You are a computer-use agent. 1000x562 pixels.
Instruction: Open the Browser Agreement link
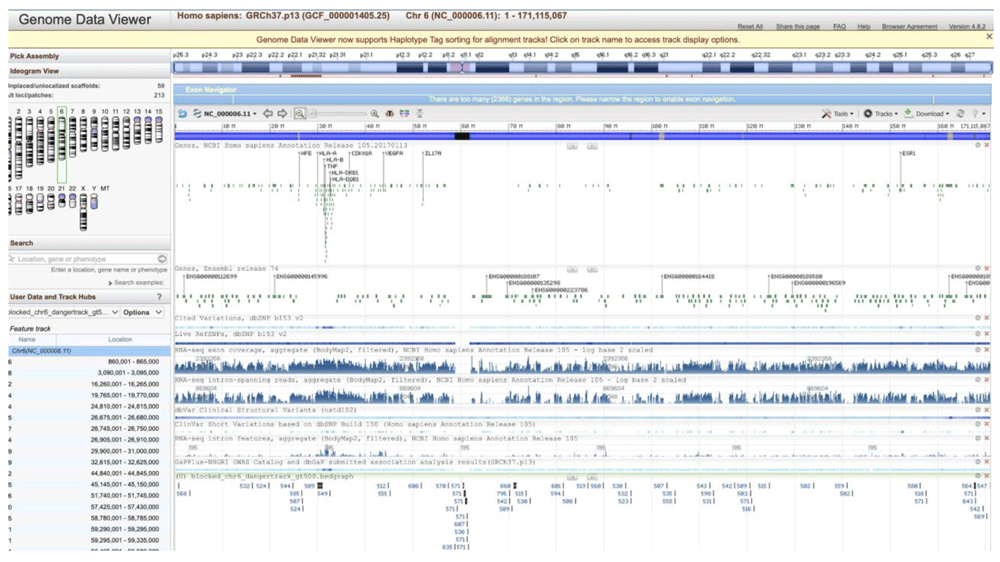[909, 27]
